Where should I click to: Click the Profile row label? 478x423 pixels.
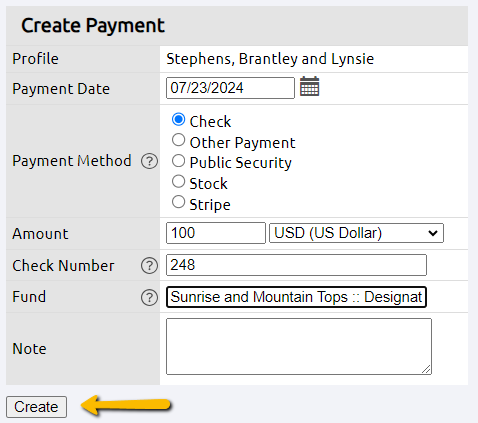tap(35, 59)
